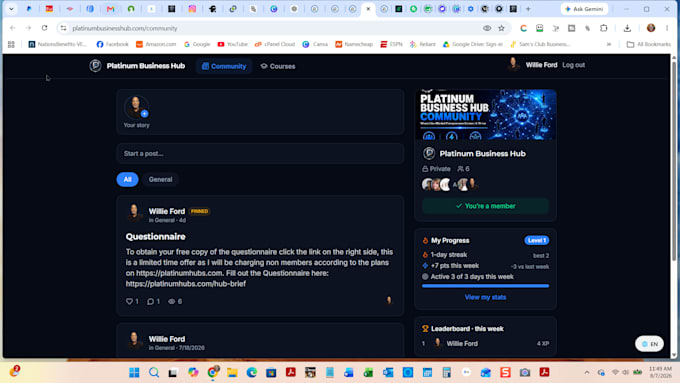The width and height of the screenshot is (680, 383).
Task: Click the address bar URL
Action: [125, 29]
